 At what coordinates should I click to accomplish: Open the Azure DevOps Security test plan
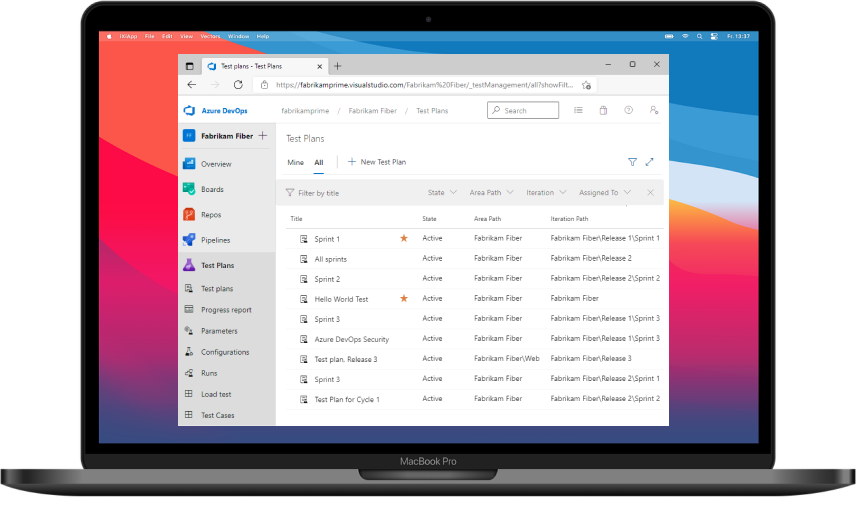point(351,339)
